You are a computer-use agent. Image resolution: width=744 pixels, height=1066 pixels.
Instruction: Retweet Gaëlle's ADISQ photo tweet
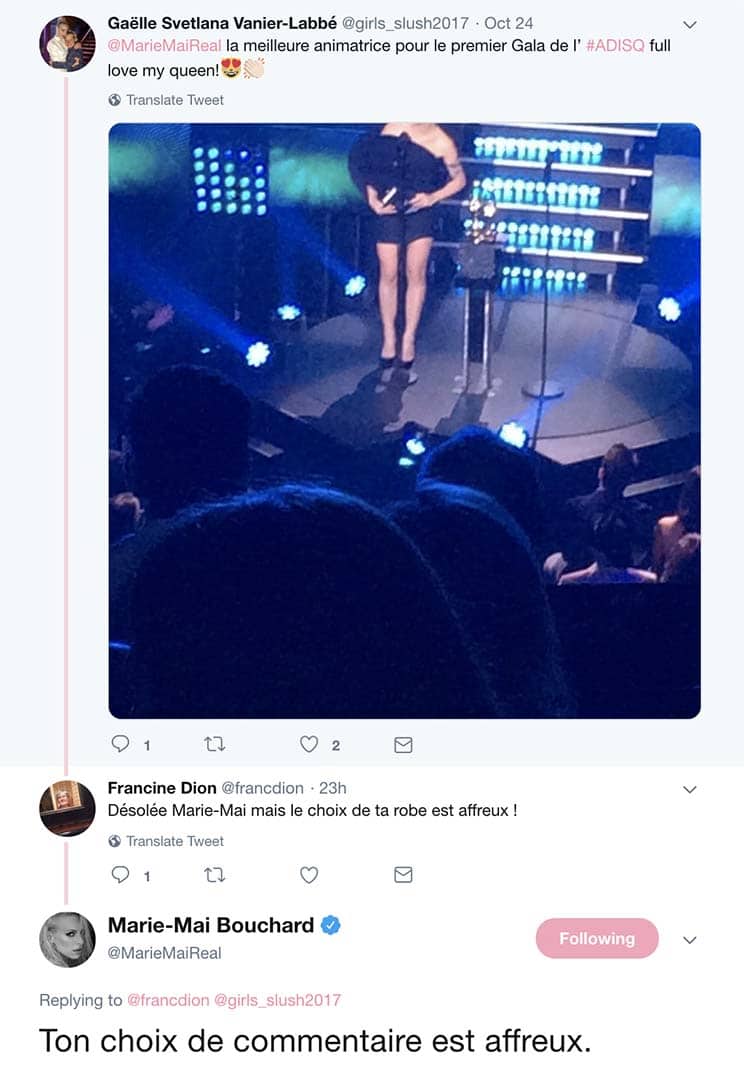click(x=215, y=744)
